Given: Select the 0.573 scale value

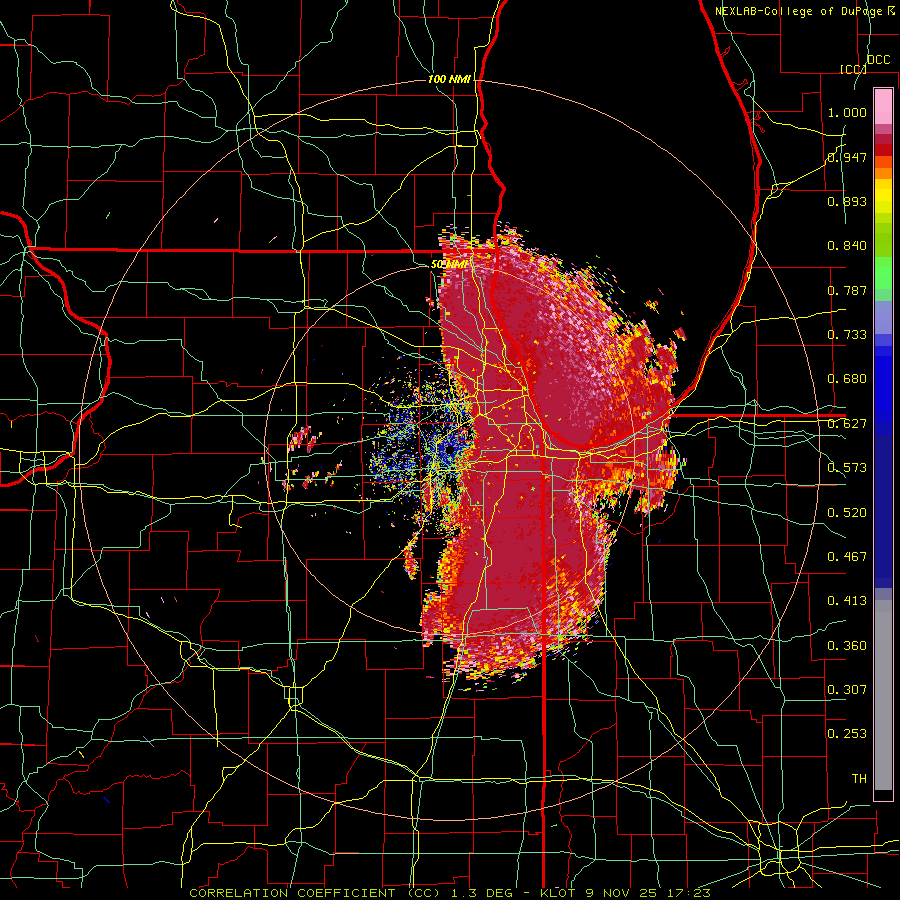Looking at the screenshot, I should click(847, 468).
